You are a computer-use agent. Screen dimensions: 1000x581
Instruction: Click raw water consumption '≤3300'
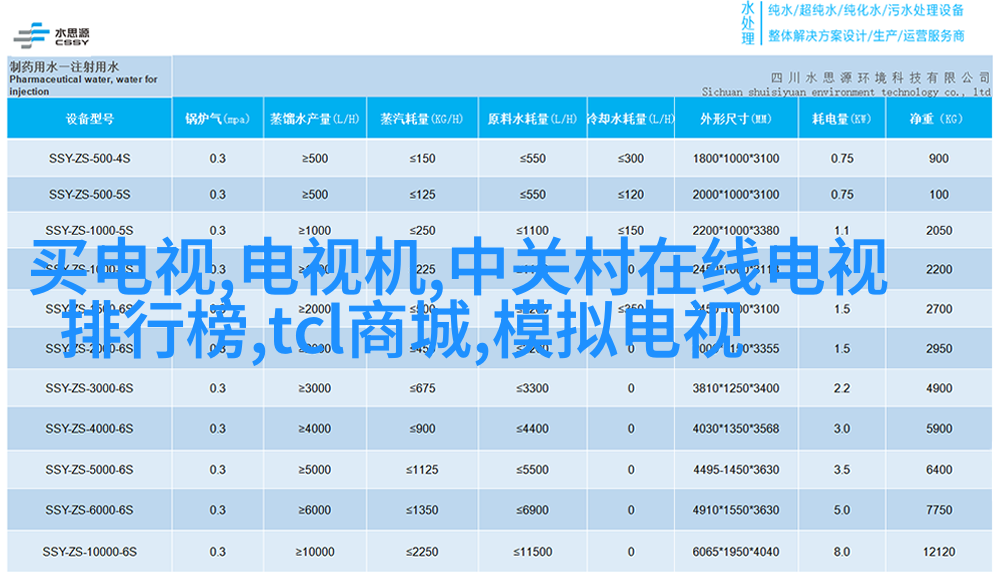pos(533,388)
